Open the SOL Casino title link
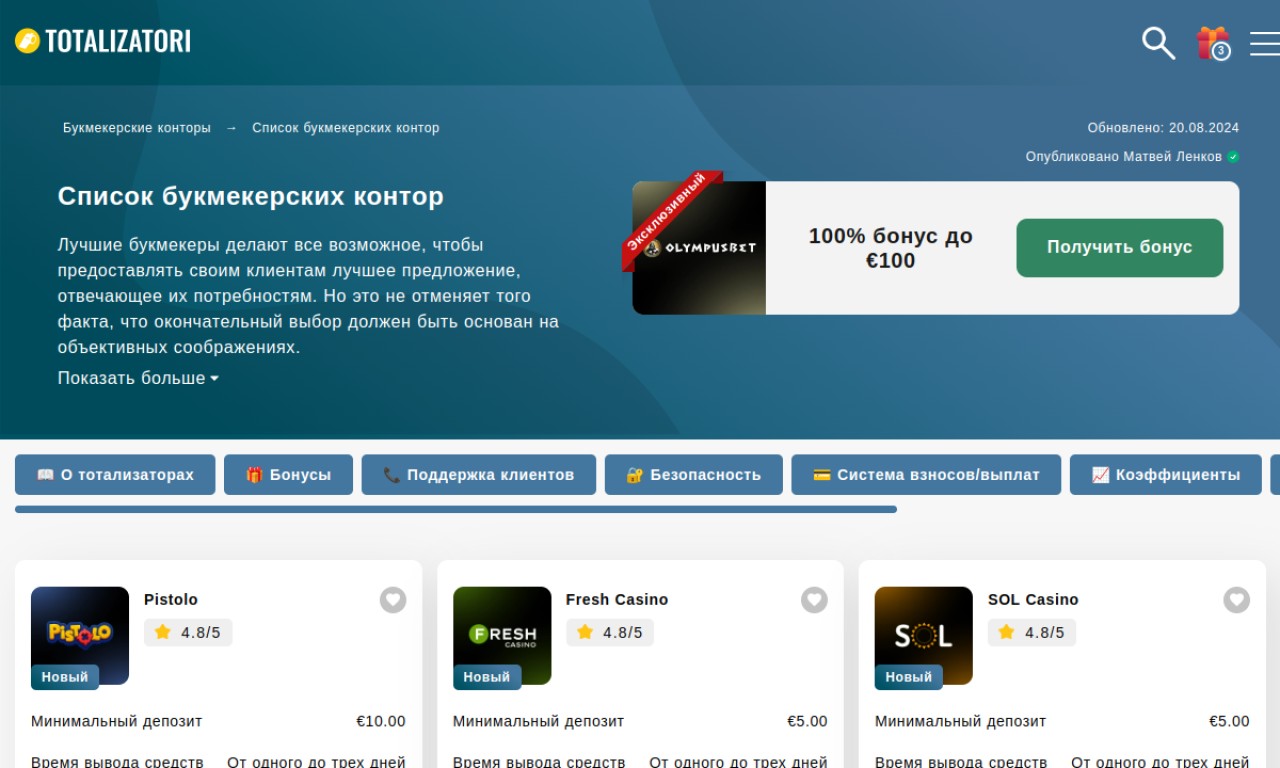 coord(1033,600)
